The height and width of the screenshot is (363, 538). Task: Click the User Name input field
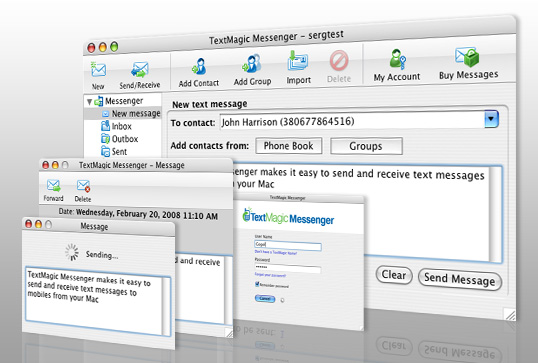tap(288, 245)
